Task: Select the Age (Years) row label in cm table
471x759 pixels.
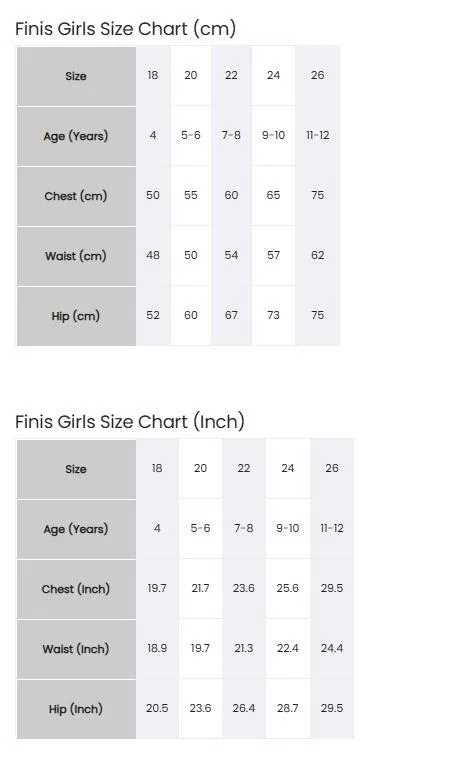Action: (76, 136)
